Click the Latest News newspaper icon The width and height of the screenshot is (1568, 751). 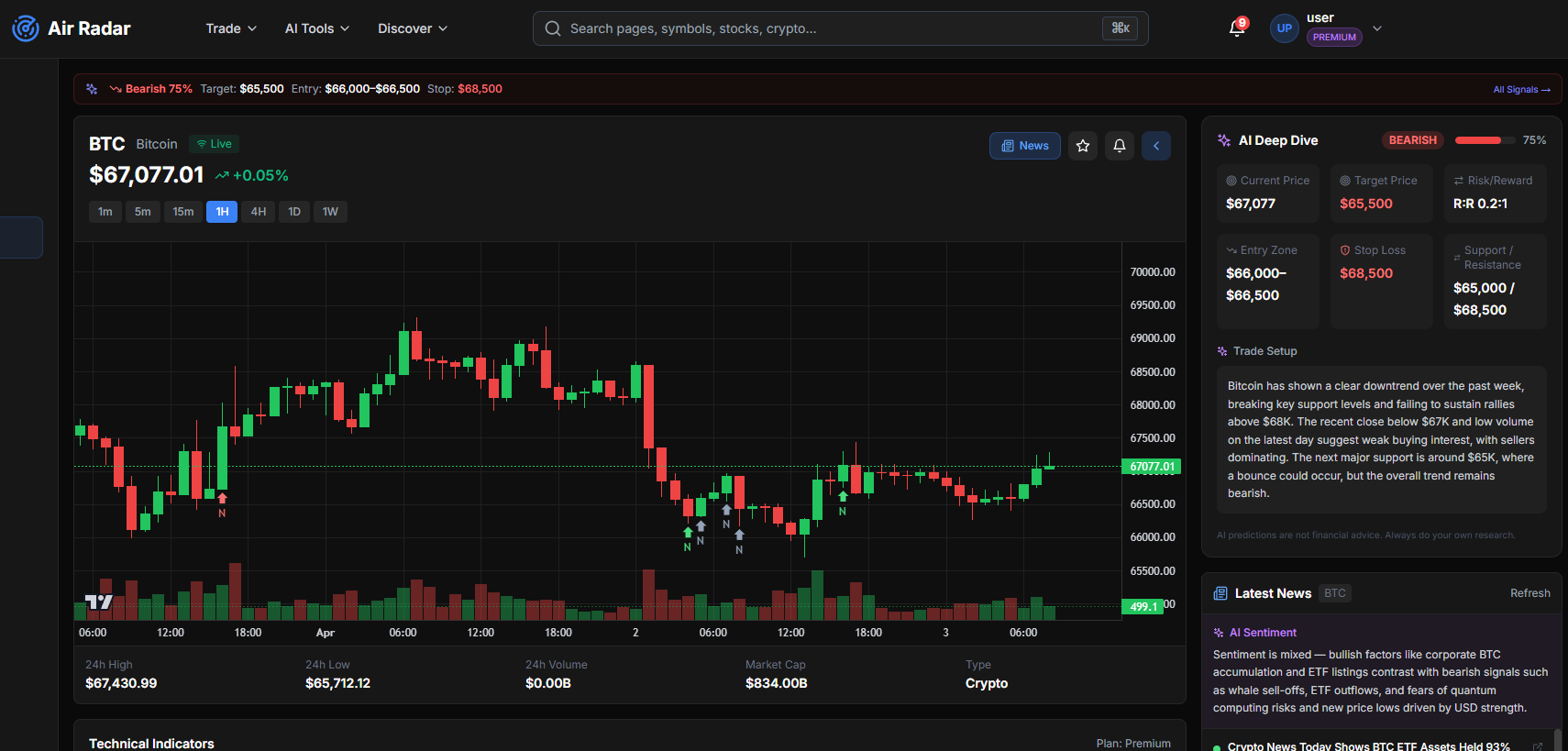point(1220,593)
